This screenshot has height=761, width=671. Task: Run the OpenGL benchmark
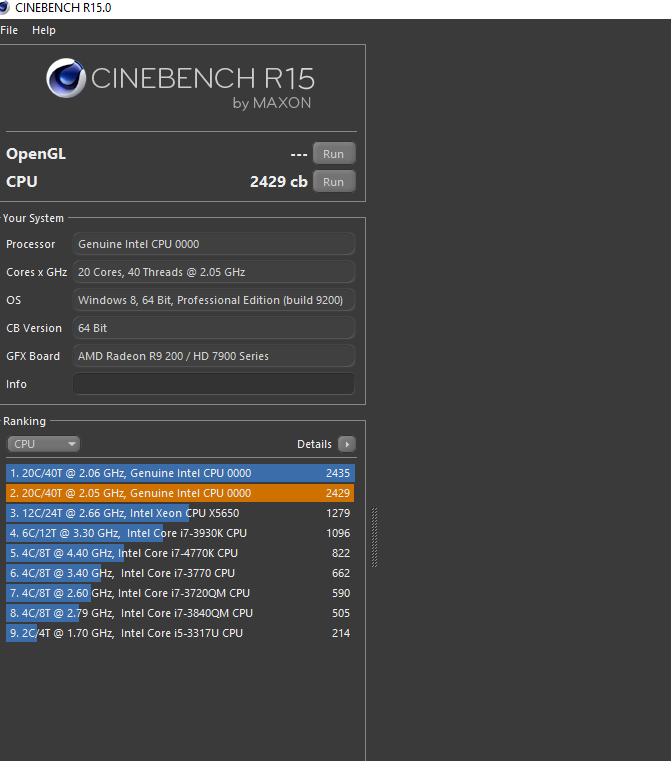334,154
